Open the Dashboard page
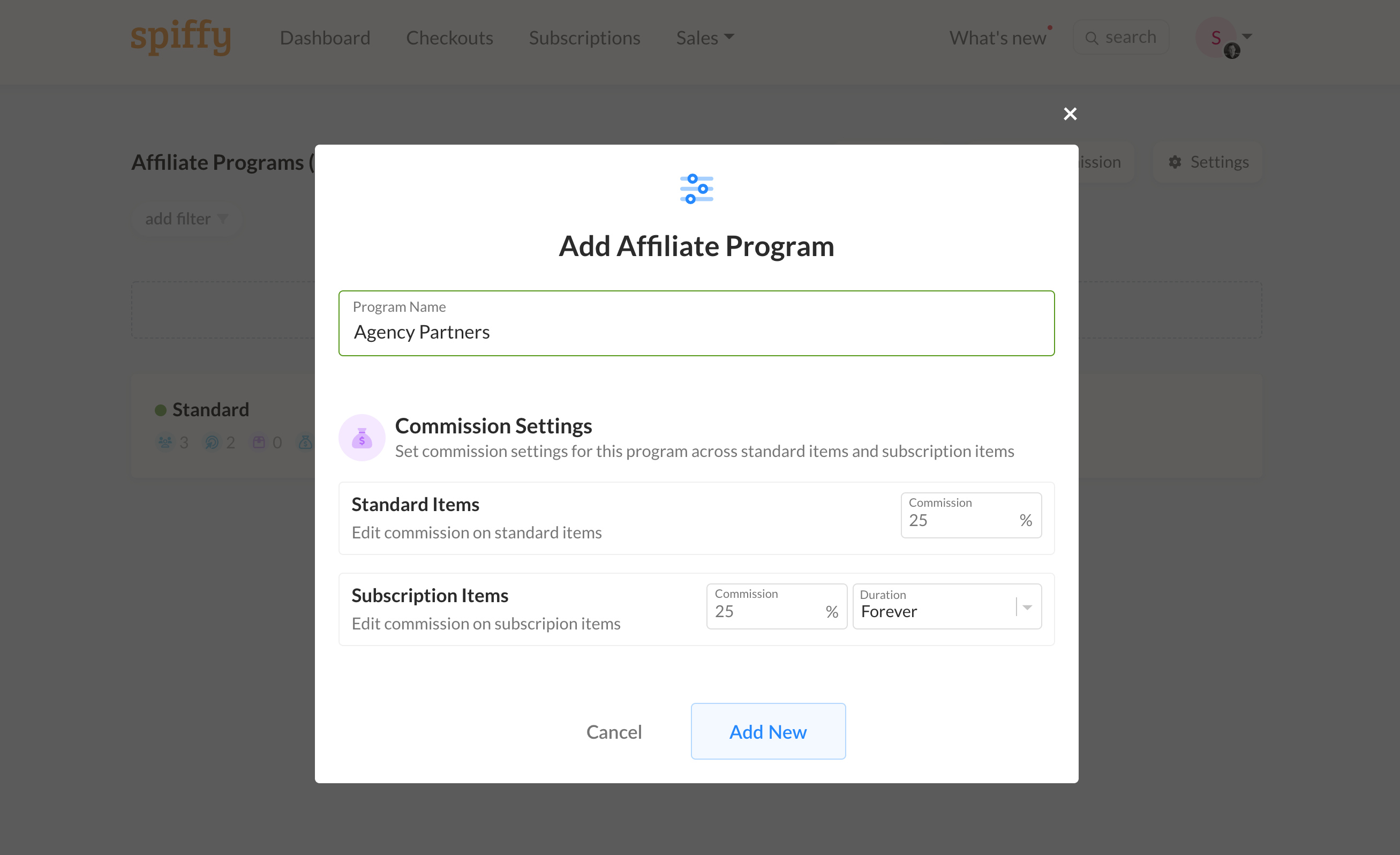 coord(325,37)
